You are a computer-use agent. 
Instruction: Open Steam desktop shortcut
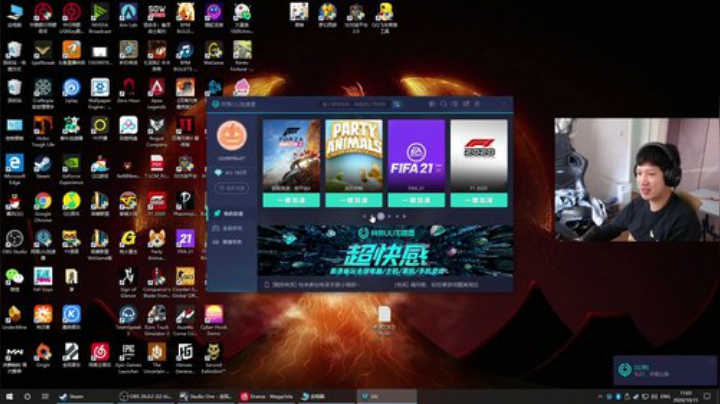pos(43,167)
